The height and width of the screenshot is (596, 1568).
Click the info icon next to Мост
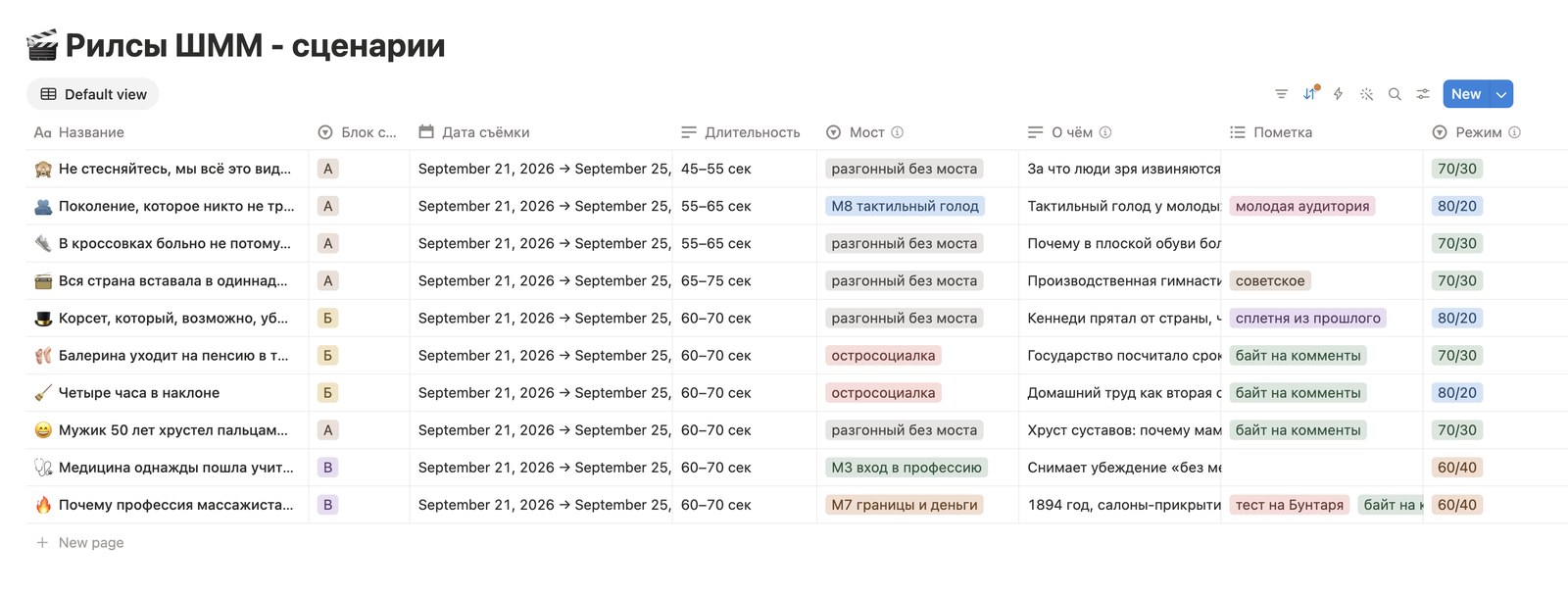[897, 132]
